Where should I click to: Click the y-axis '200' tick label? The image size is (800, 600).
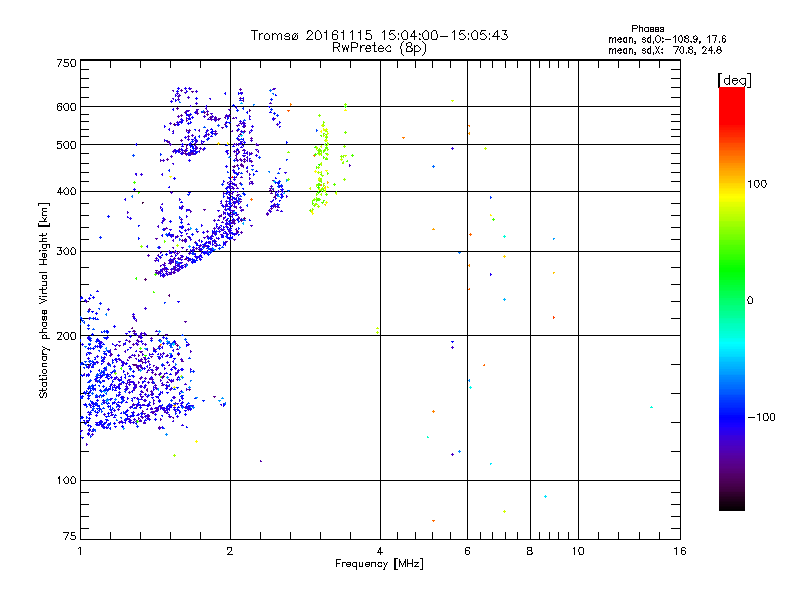point(66,336)
